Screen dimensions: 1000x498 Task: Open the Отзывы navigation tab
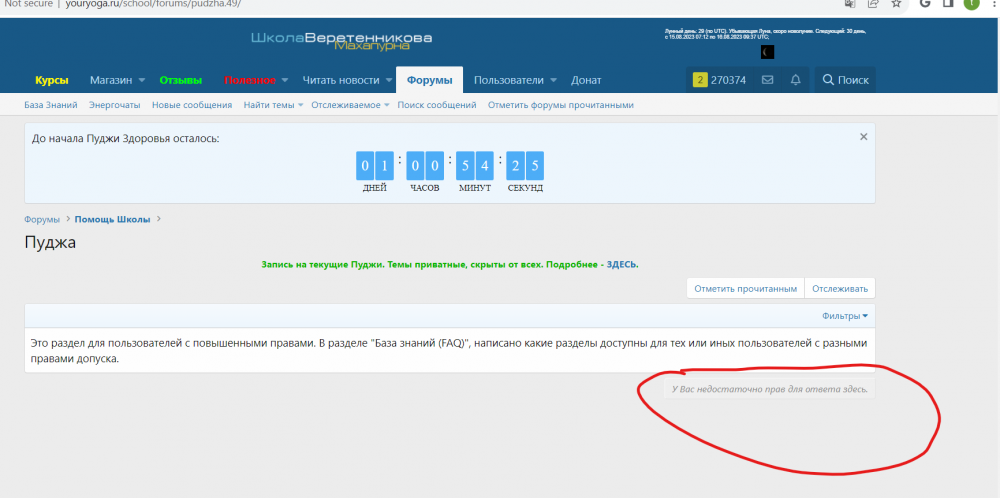coord(181,80)
